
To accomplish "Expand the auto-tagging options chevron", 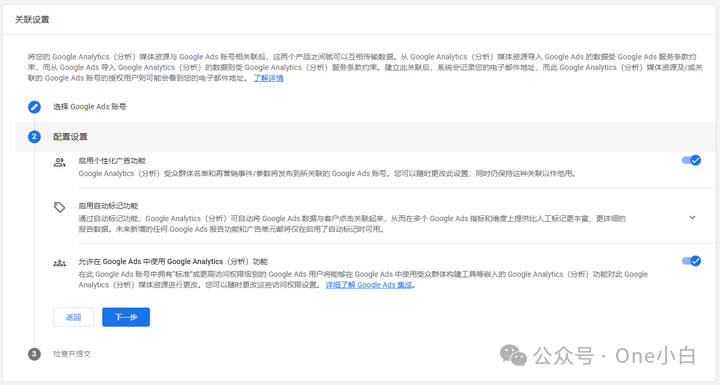I will pos(692,217).
